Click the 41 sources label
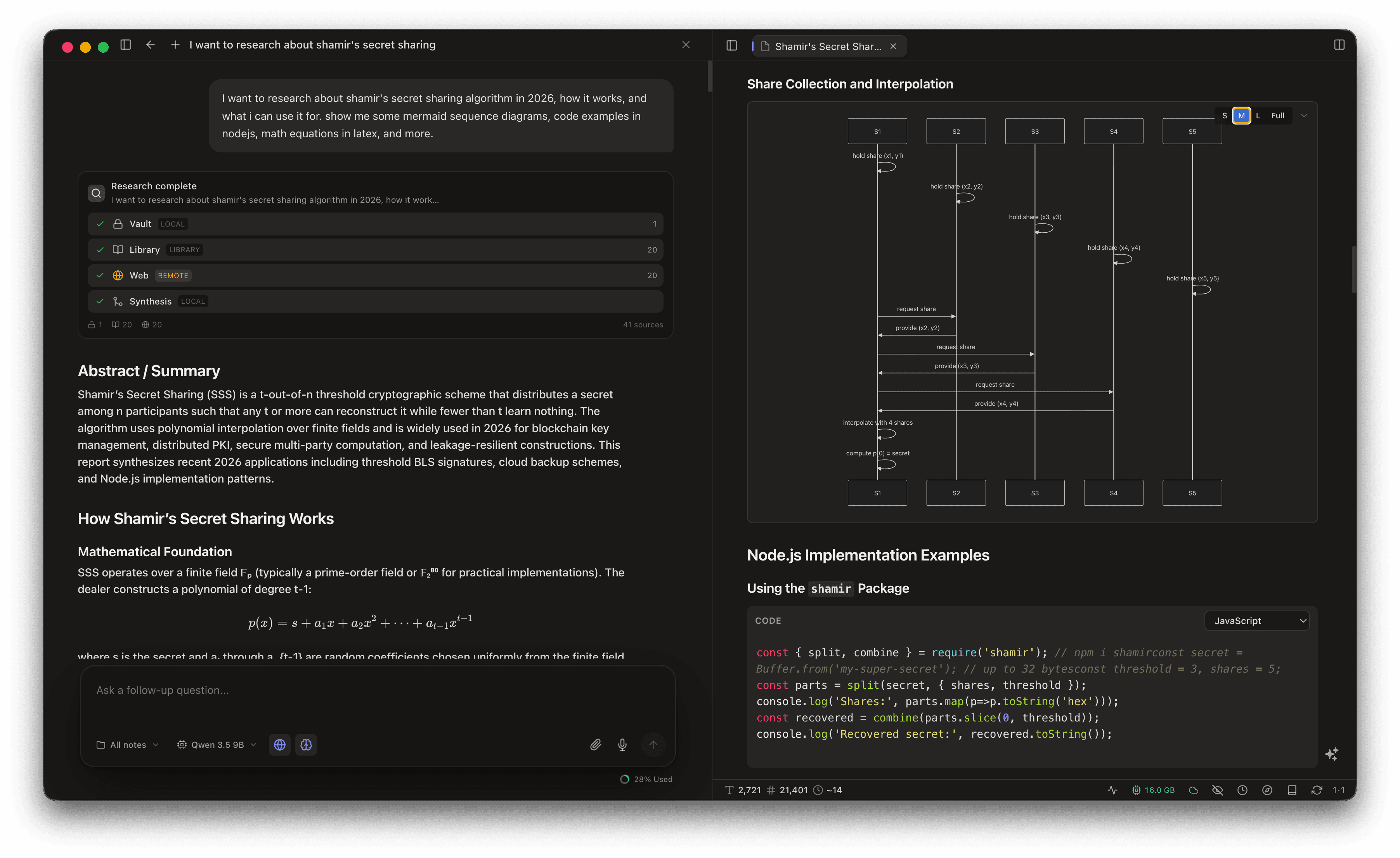This screenshot has height=858, width=1400. click(643, 325)
